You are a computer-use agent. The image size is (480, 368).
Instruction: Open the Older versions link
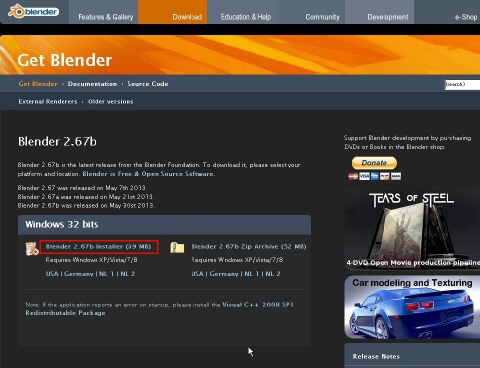tap(111, 101)
